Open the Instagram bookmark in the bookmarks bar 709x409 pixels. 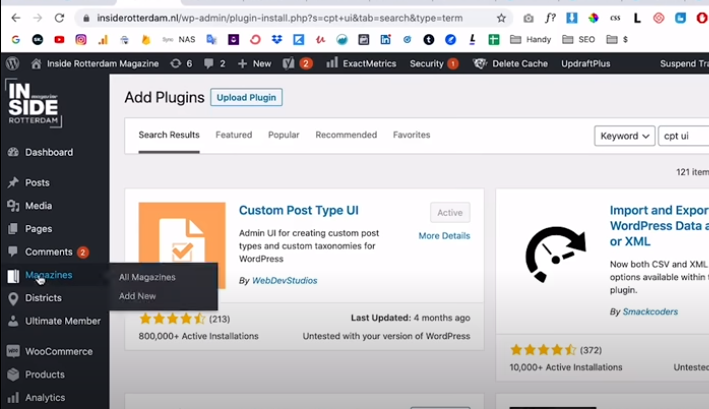pos(81,40)
